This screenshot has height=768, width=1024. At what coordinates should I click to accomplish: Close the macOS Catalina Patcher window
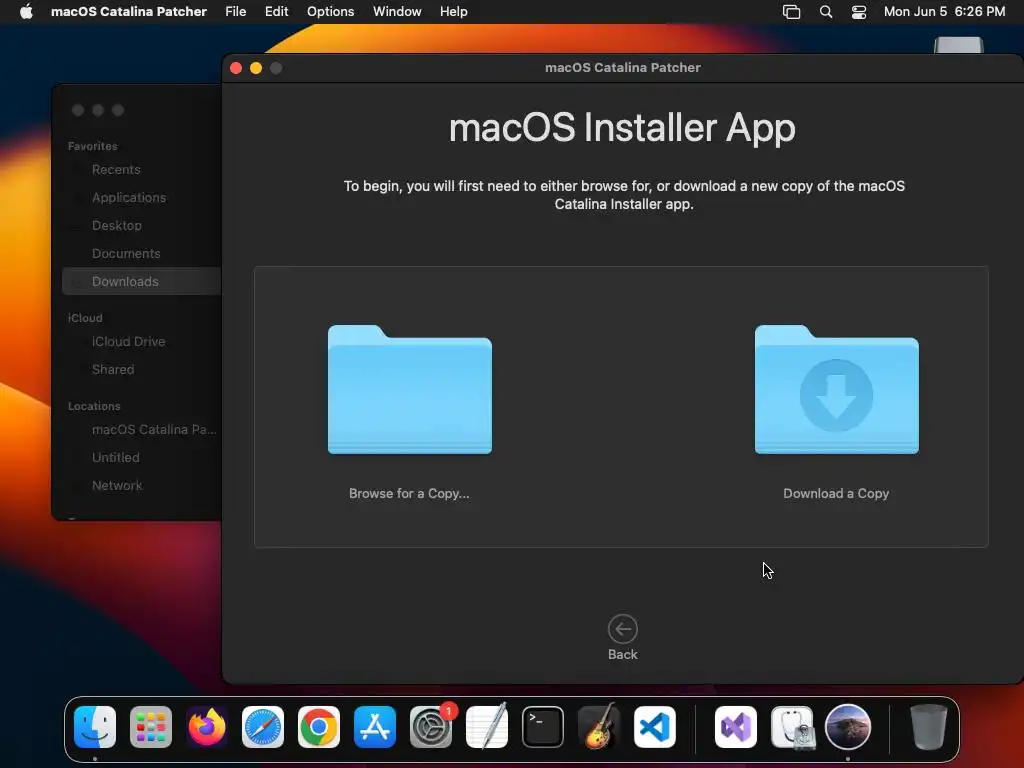(236, 68)
